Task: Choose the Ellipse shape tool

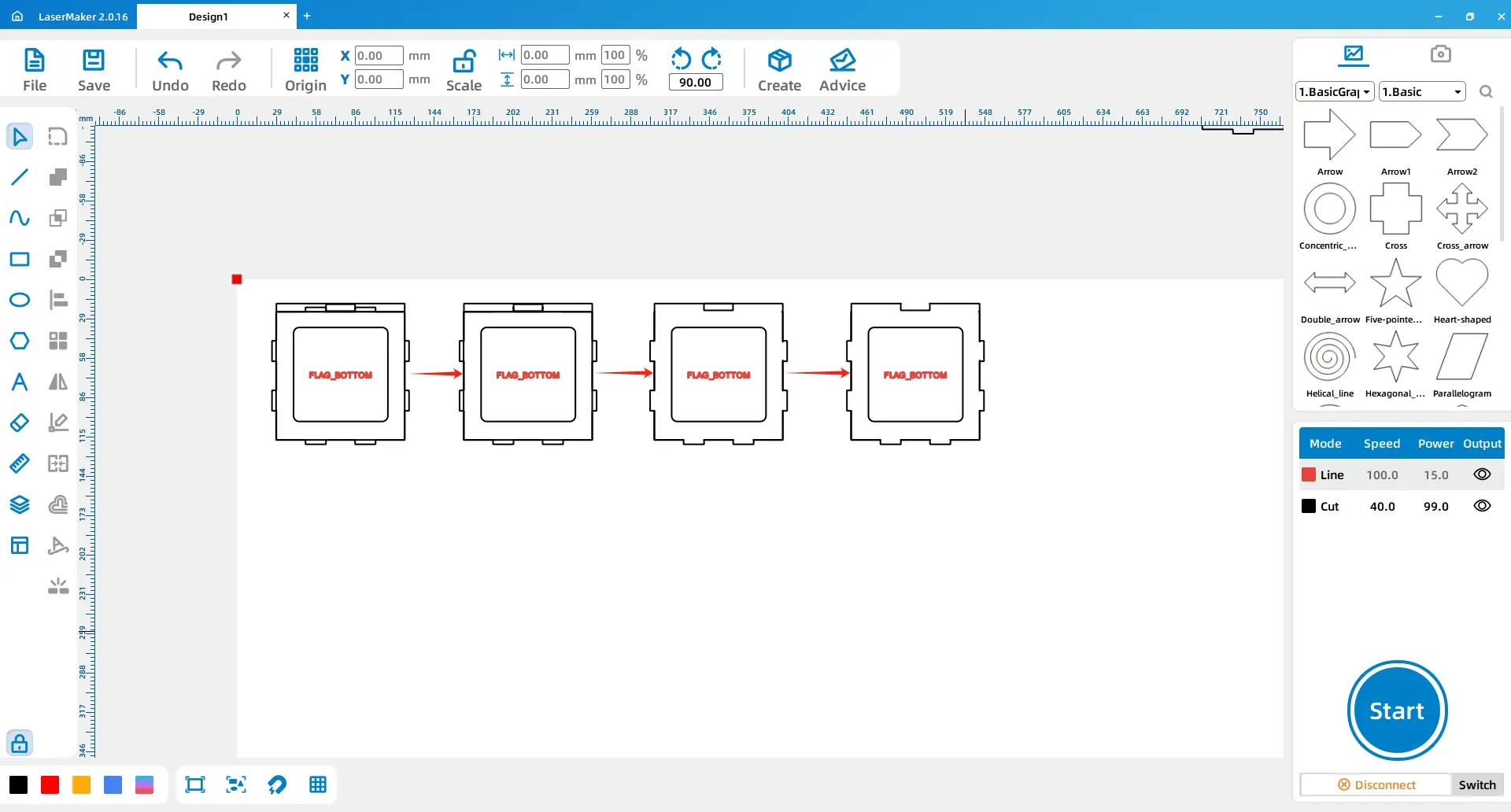Action: pos(20,300)
